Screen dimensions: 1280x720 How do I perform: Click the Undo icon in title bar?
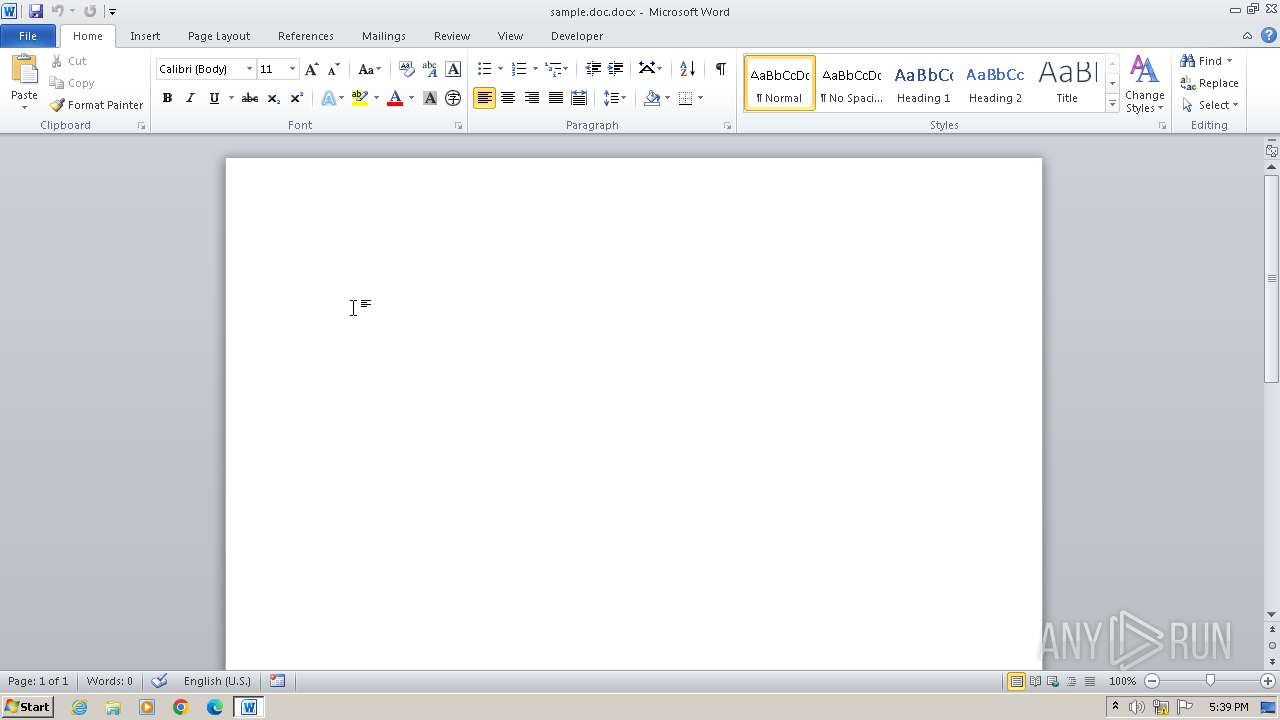pyautogui.click(x=58, y=11)
